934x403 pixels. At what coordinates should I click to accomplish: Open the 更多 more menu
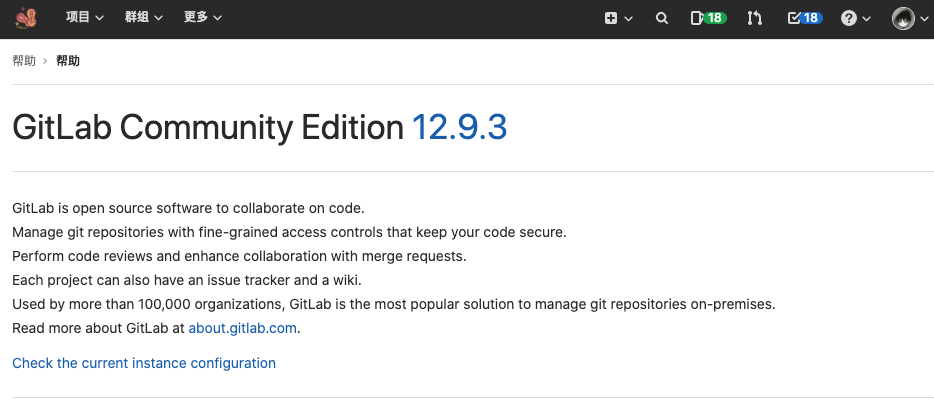click(x=203, y=18)
